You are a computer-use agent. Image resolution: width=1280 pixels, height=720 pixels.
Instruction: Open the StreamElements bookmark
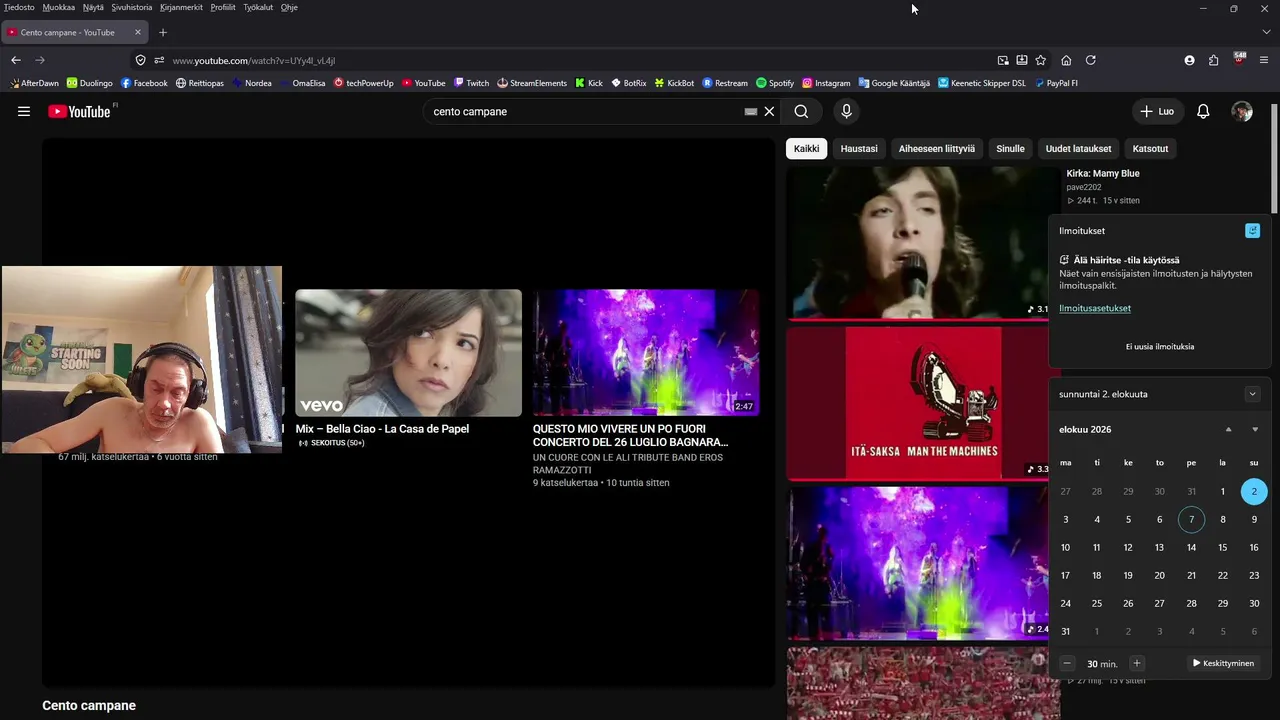(532, 83)
